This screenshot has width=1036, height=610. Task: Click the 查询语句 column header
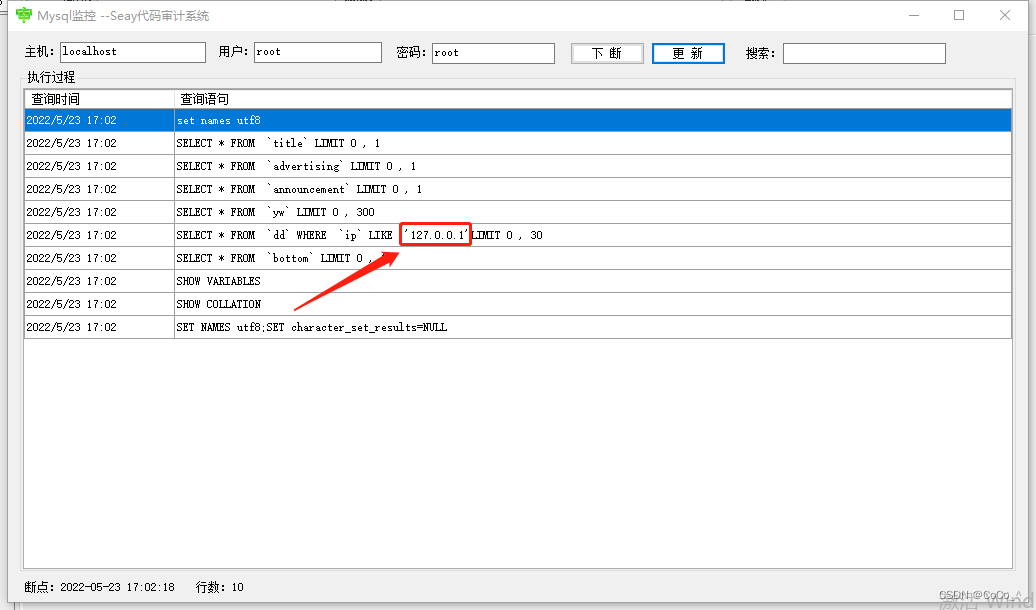593,99
